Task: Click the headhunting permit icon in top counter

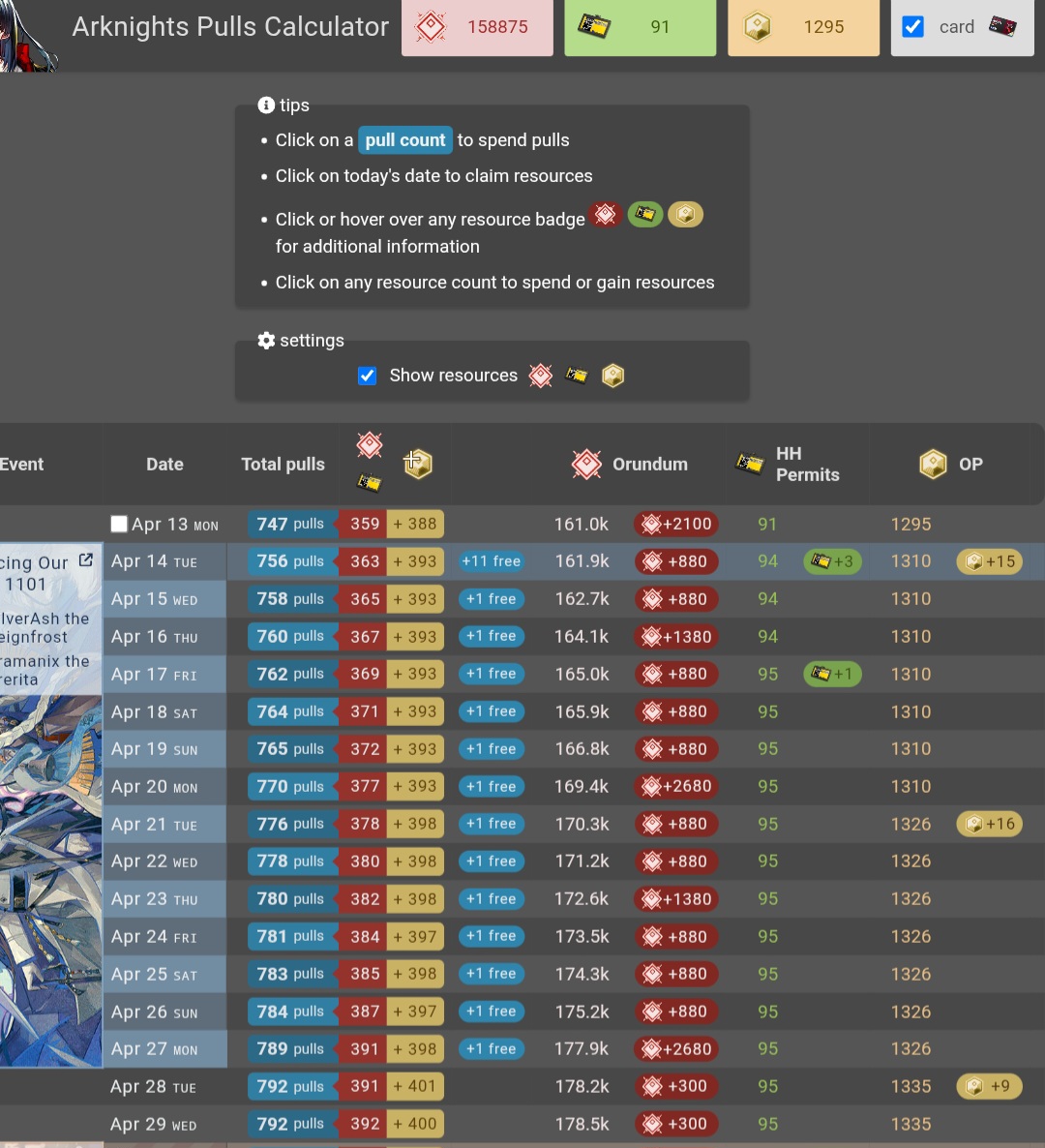Action: pos(593,26)
